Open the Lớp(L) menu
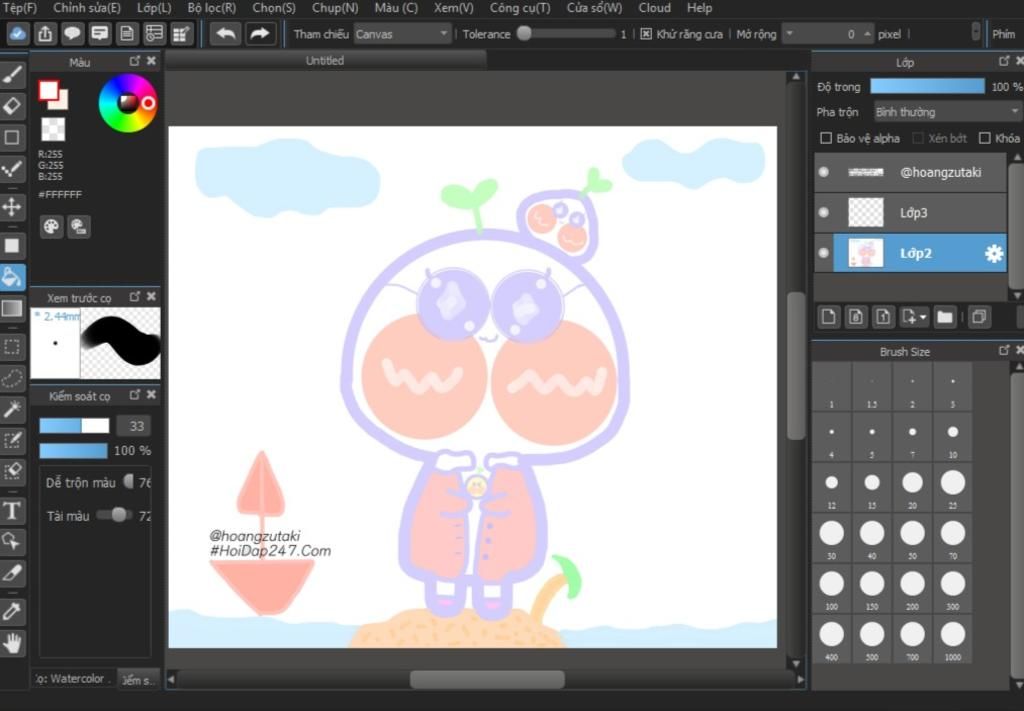 pyautogui.click(x=154, y=8)
